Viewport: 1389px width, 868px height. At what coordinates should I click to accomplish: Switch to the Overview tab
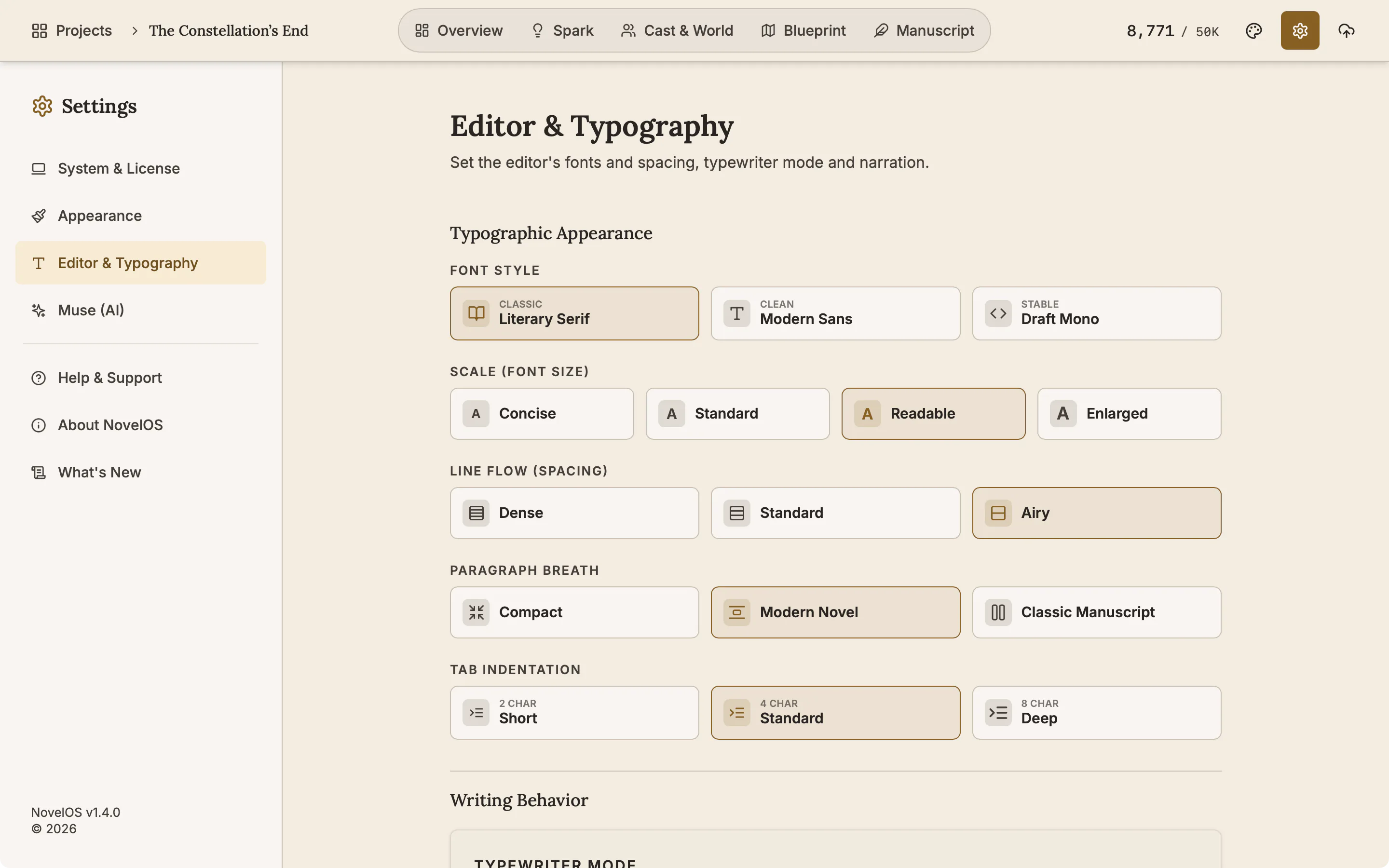point(459,30)
